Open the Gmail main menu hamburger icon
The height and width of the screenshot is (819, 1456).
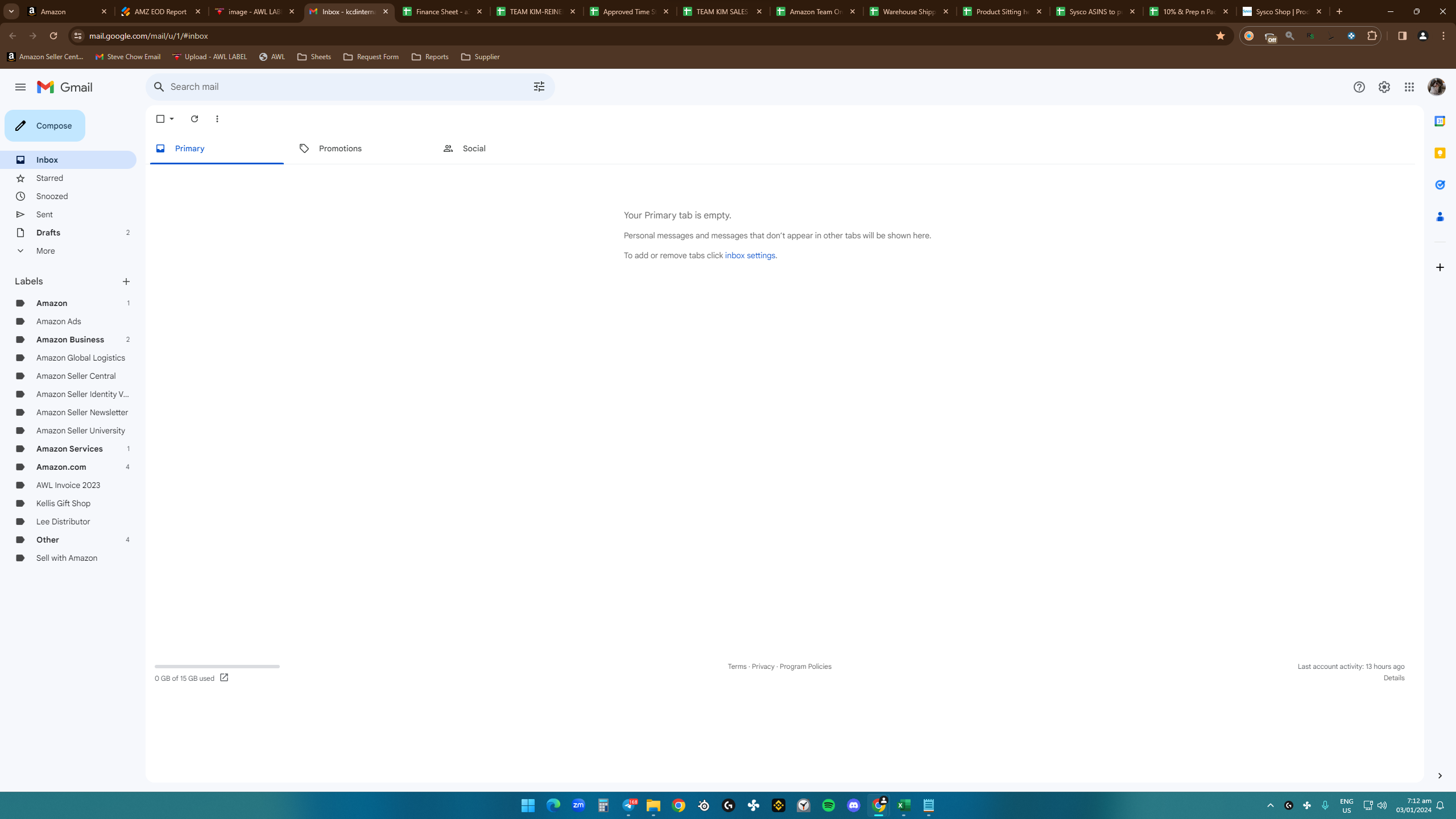pos(20,87)
